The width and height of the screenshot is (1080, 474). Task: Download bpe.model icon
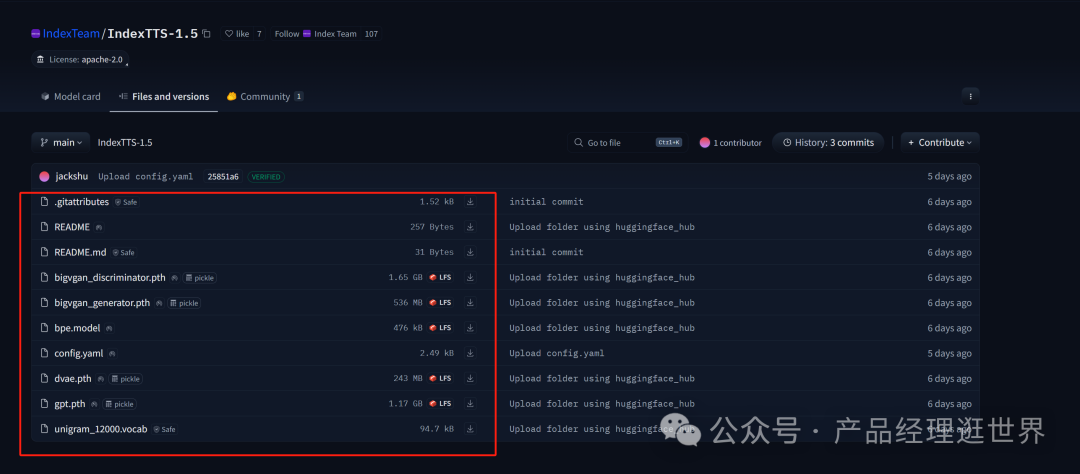[x=470, y=328]
